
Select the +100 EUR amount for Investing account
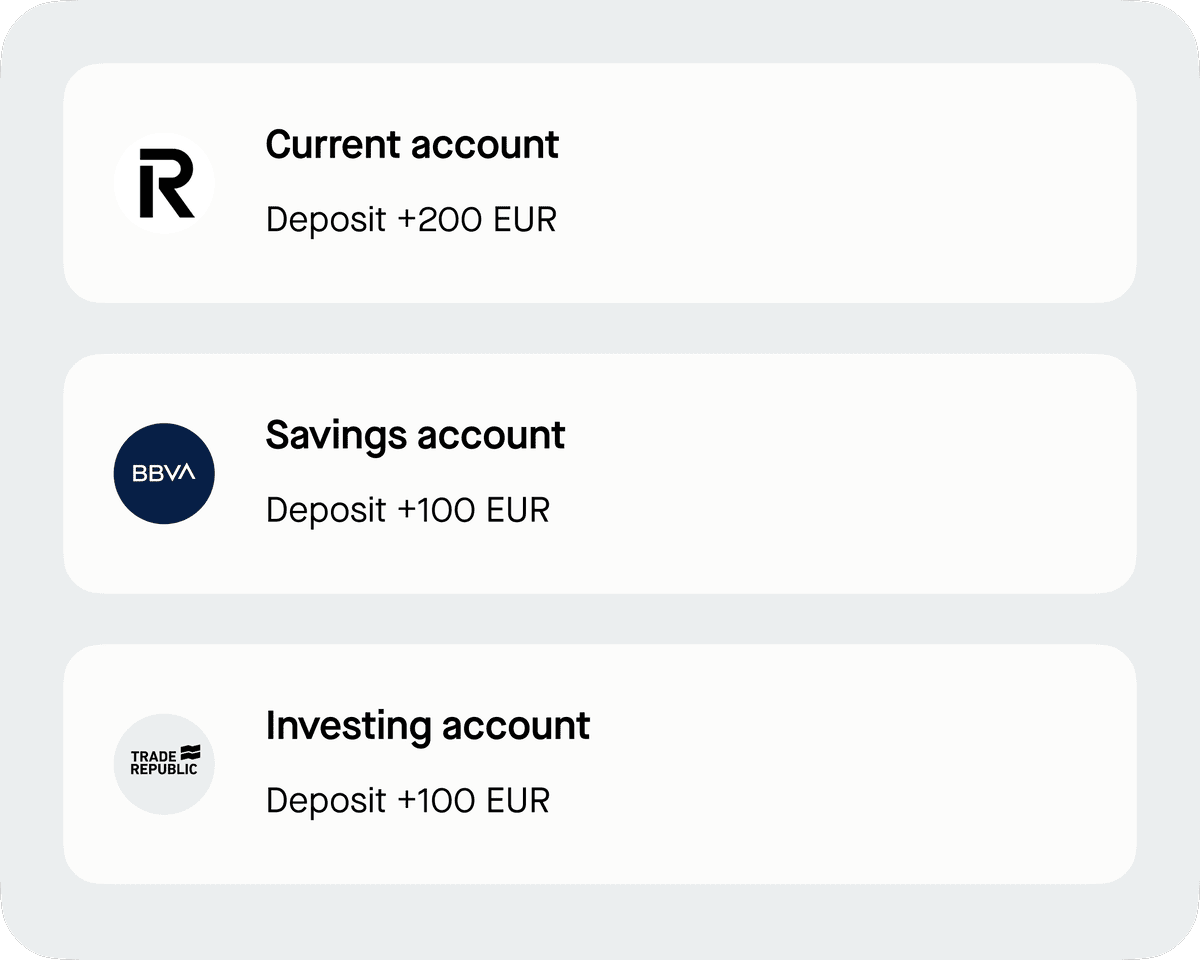[x=474, y=801]
